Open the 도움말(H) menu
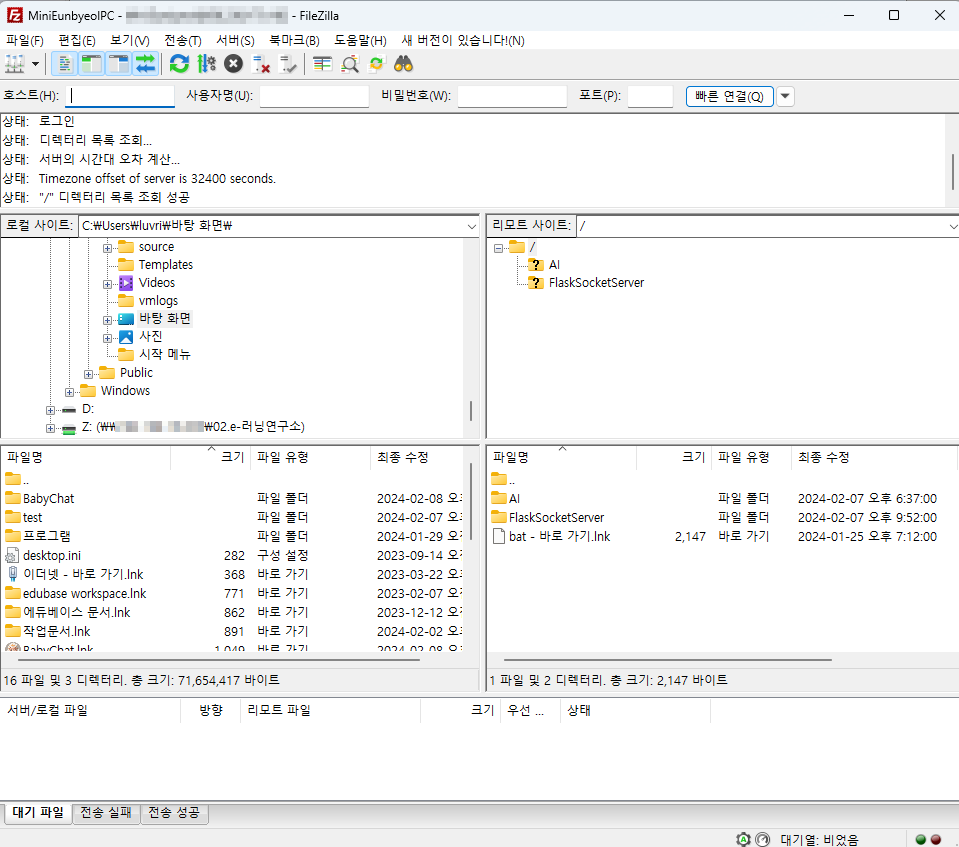Viewport: 959px width, 847px height. (360, 40)
